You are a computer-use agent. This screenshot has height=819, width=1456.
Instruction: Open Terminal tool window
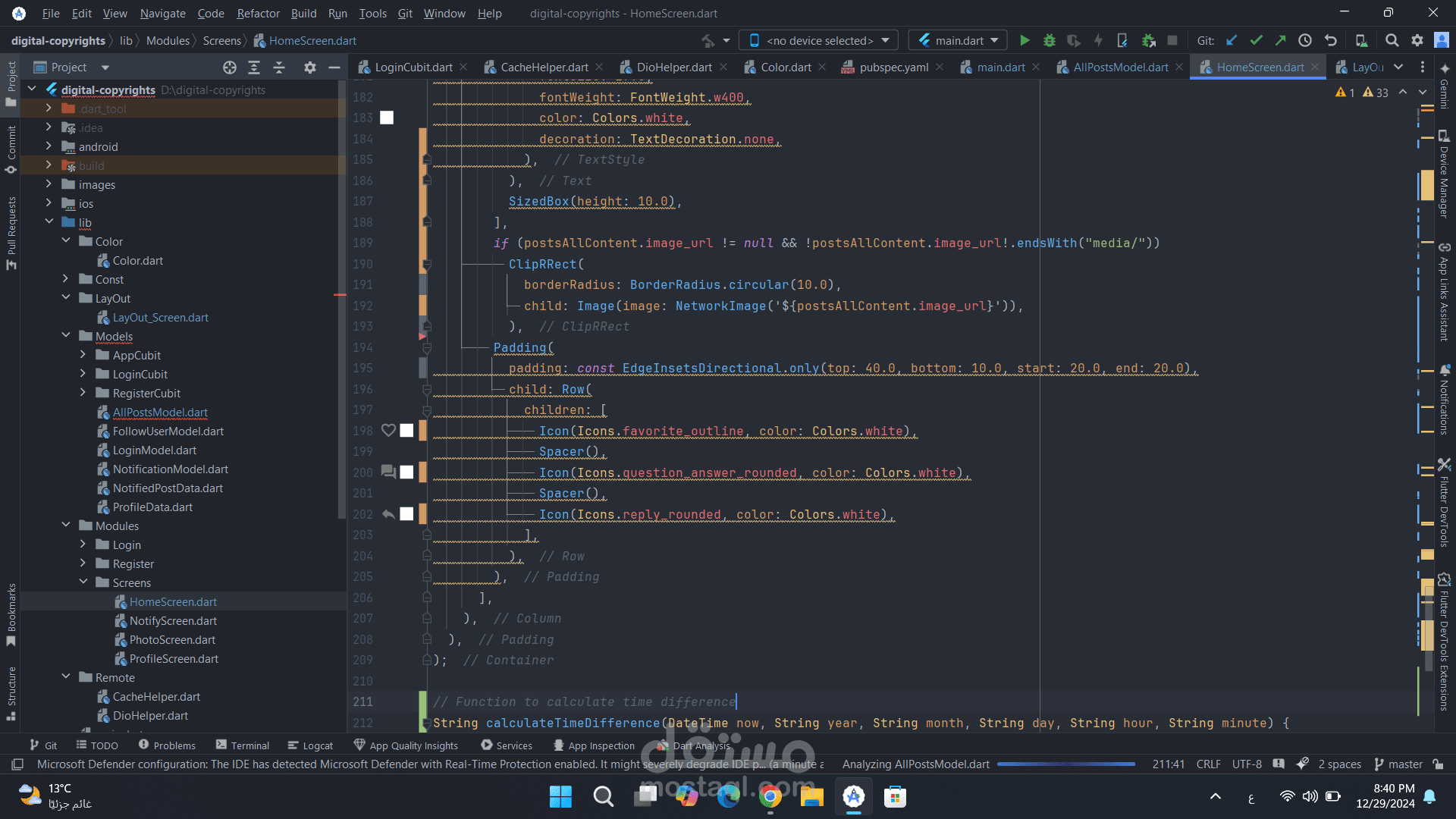(x=242, y=745)
